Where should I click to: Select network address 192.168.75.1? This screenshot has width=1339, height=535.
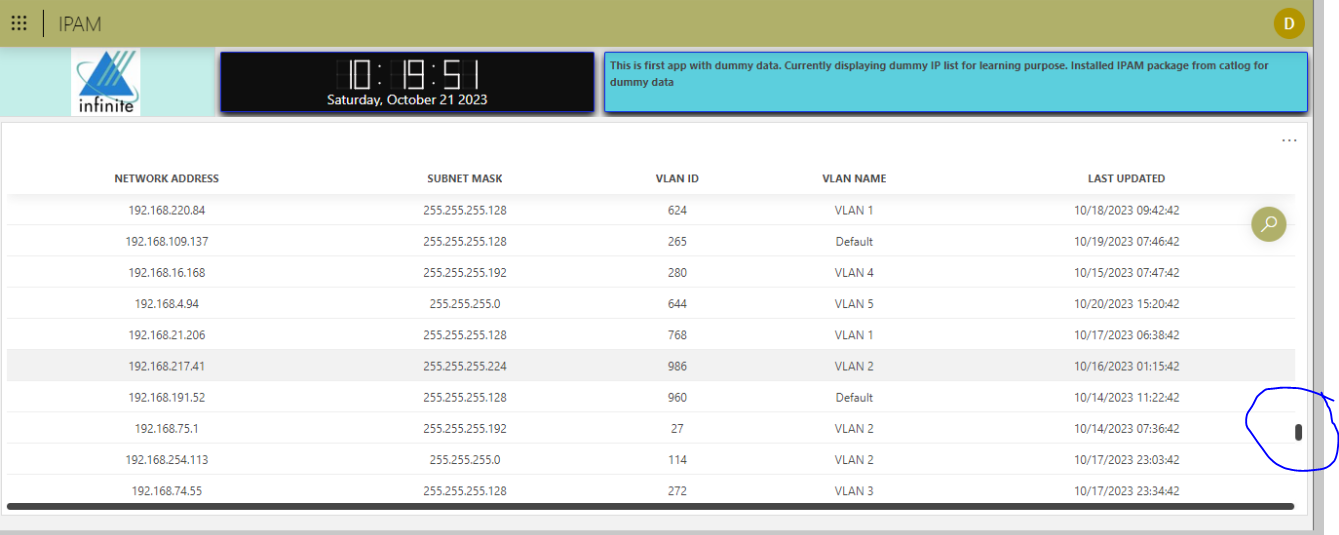tap(167, 429)
